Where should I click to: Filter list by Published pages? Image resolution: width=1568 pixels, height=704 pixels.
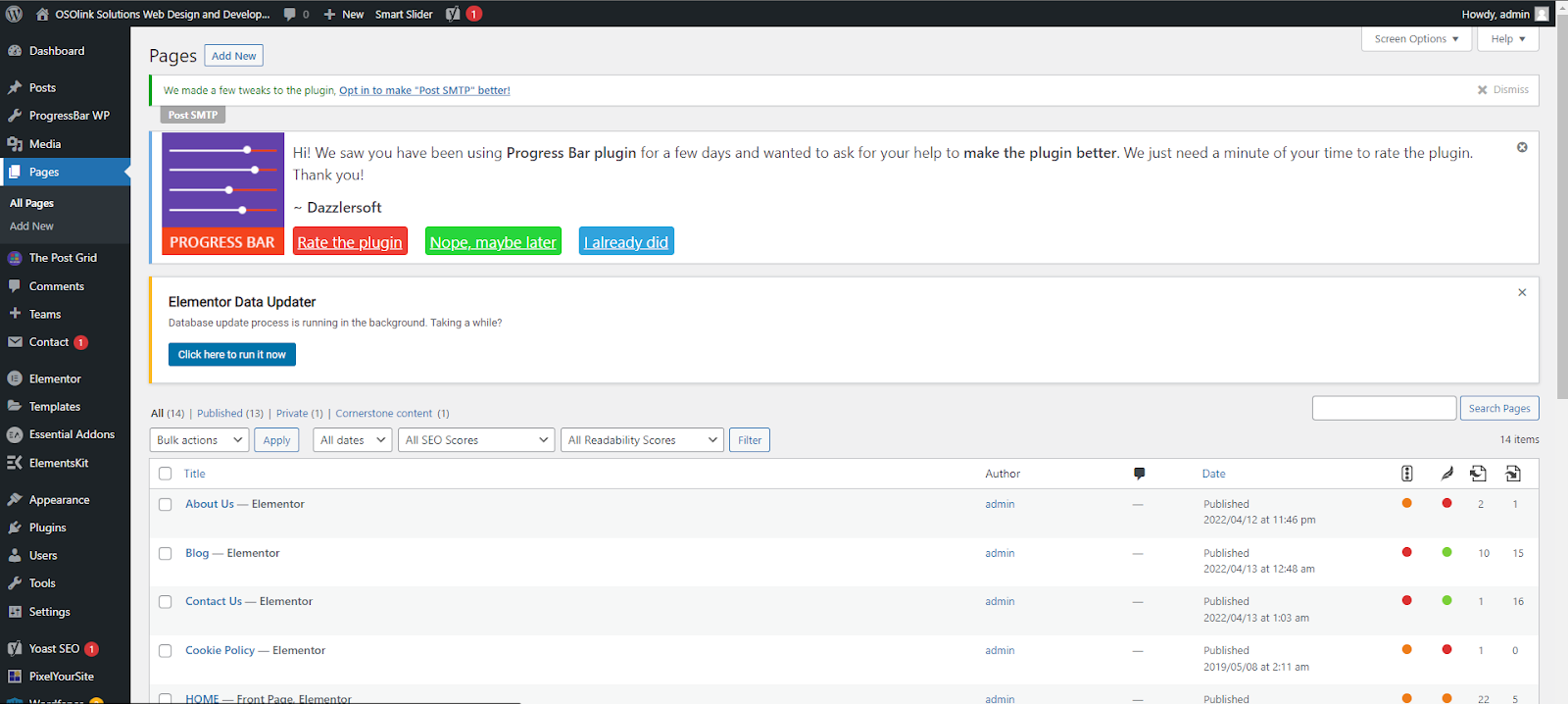click(230, 414)
